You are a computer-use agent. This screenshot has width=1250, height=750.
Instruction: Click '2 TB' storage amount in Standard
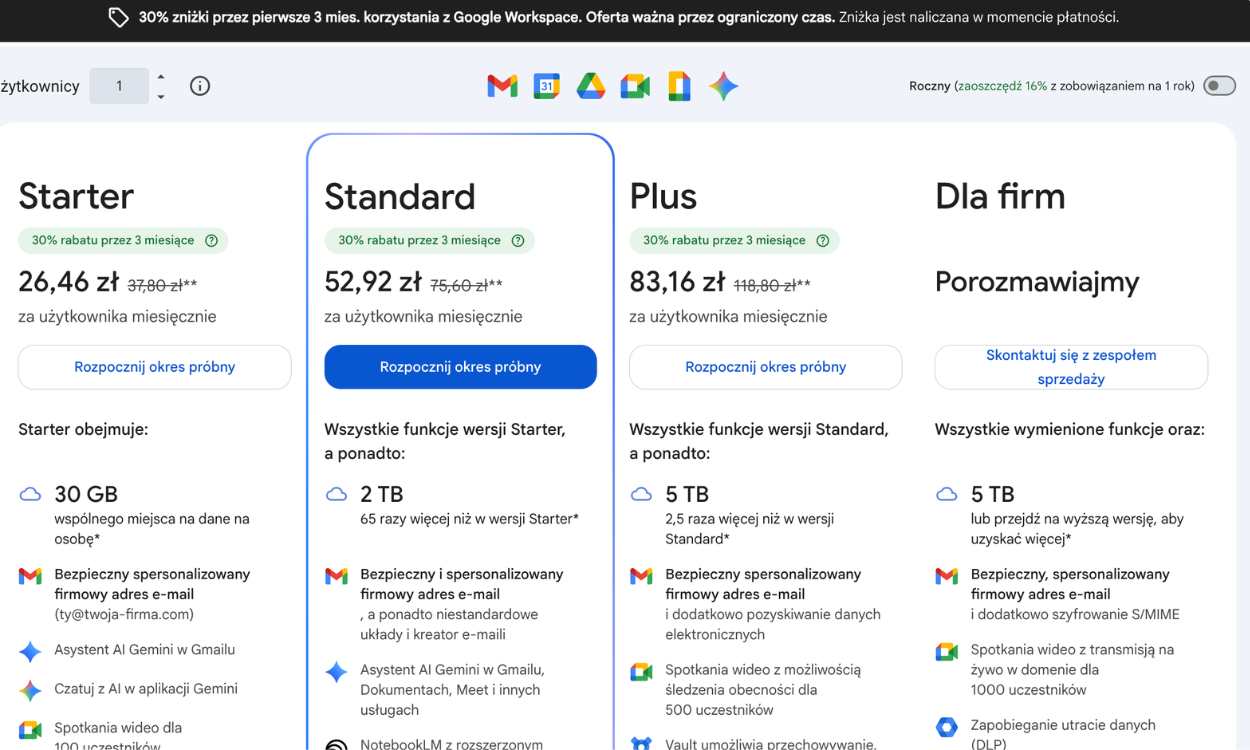coord(382,494)
